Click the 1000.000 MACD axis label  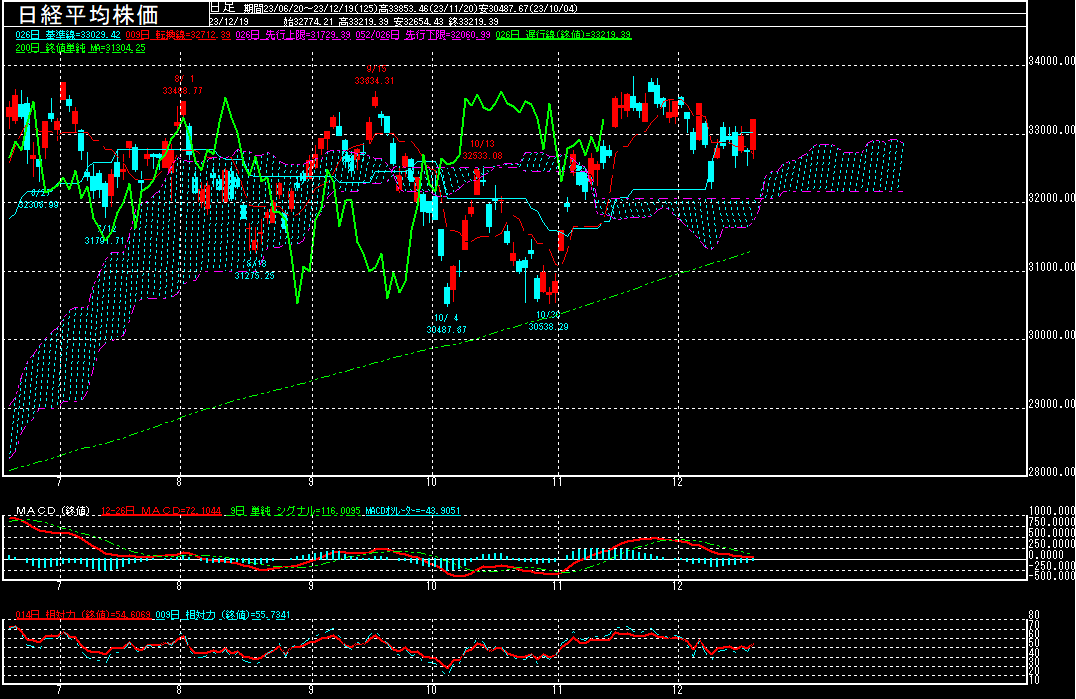coord(1052,511)
